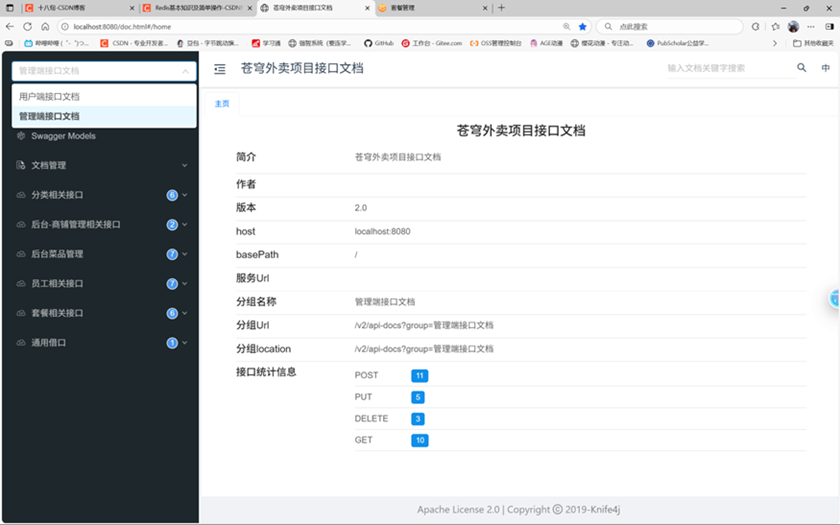Click the count badge 7 on 后台菜品管理

[x=172, y=254]
